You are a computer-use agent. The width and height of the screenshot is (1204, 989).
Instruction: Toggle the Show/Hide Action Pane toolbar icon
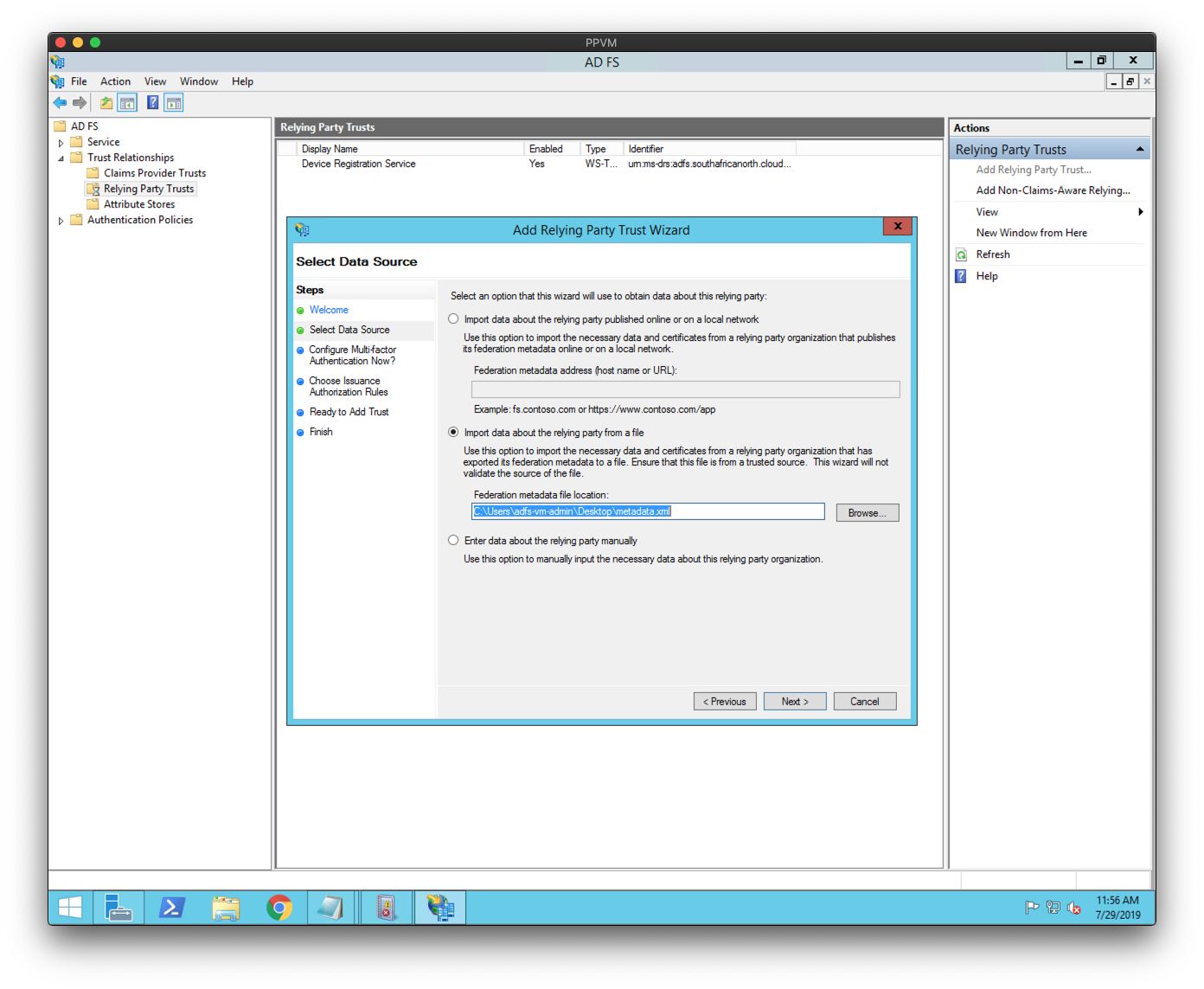tap(174, 103)
